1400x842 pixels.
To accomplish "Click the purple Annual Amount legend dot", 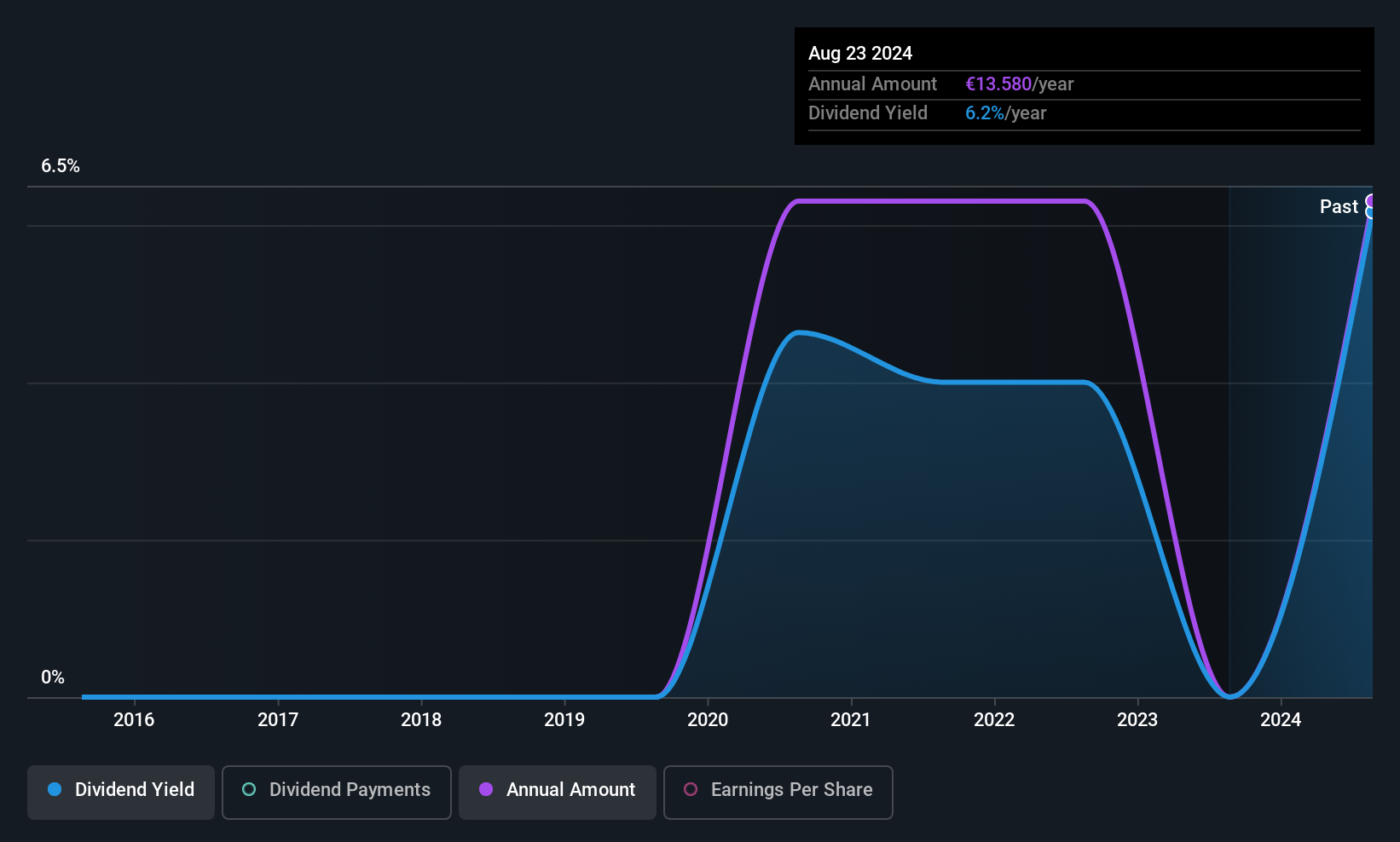I will 486,789.
